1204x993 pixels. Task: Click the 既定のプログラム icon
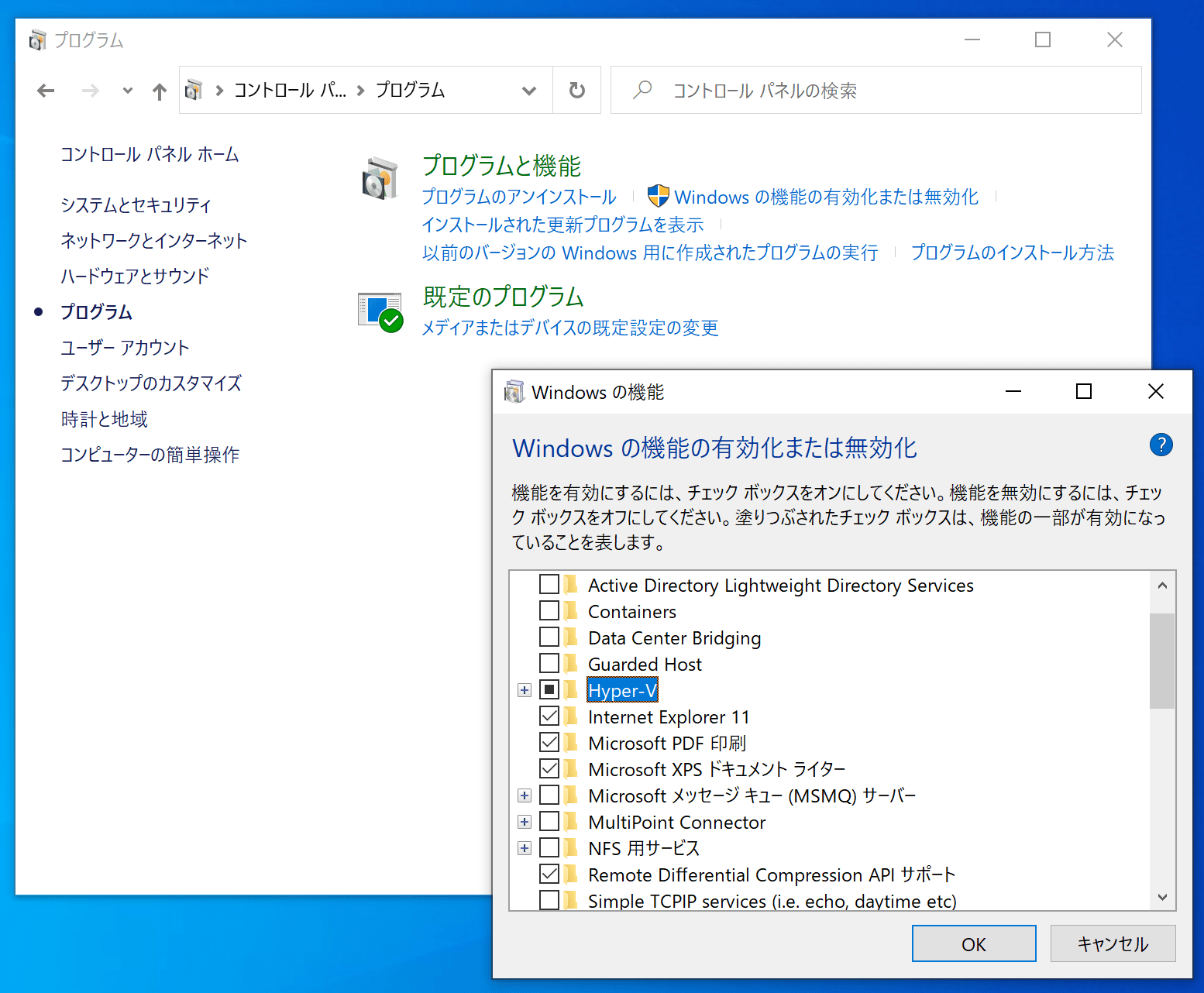(380, 312)
